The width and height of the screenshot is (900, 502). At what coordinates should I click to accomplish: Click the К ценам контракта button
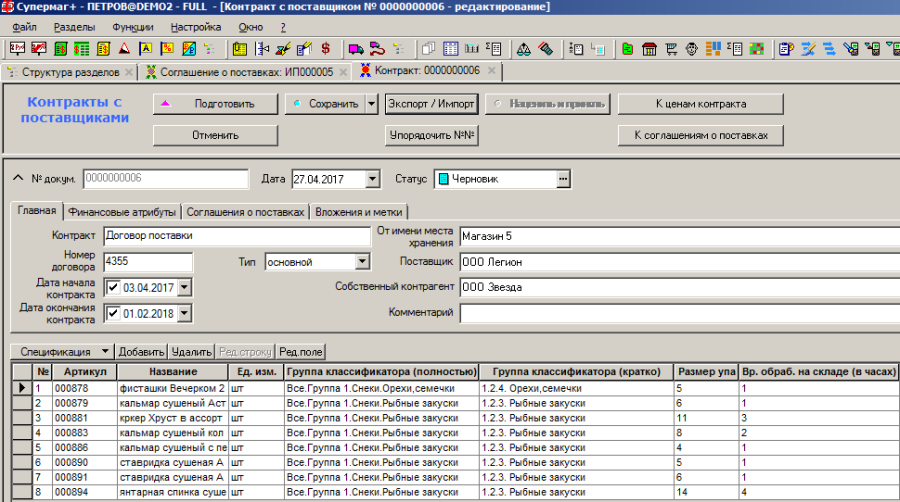(701, 104)
